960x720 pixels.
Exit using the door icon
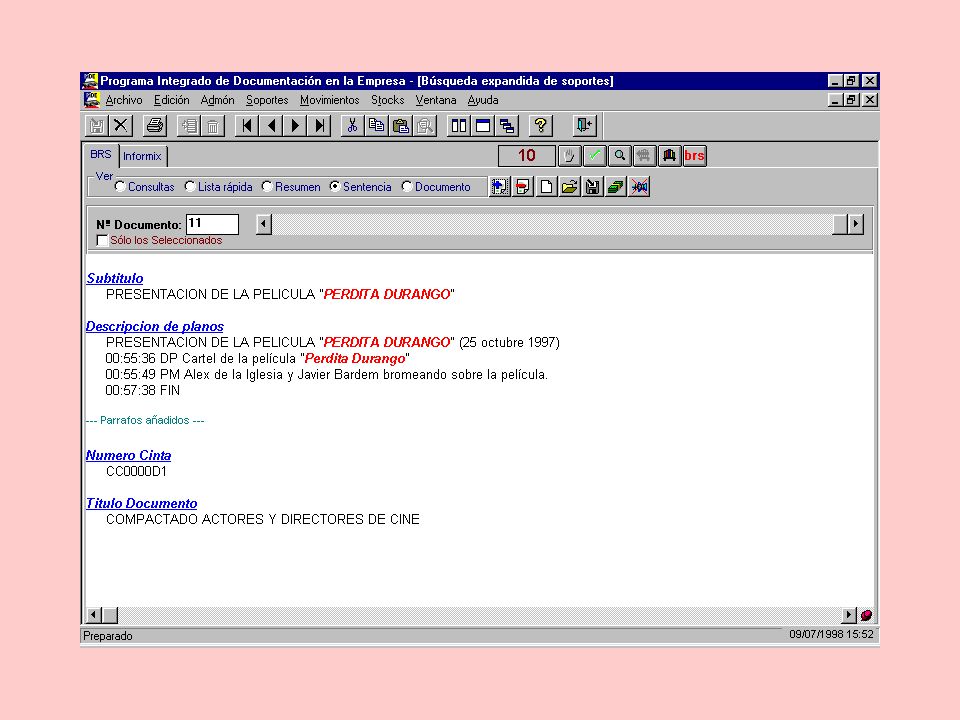(x=584, y=126)
